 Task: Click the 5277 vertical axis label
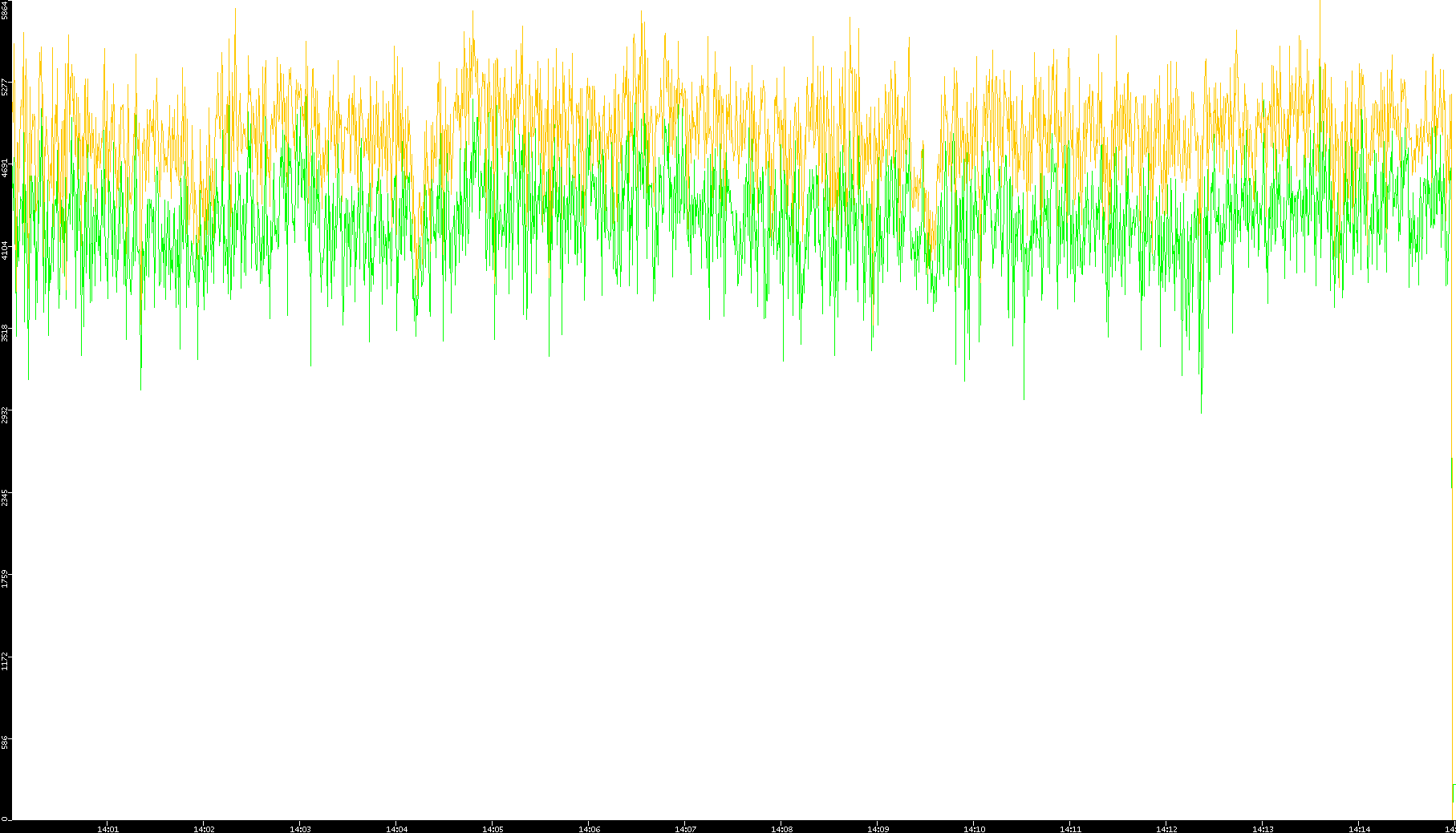pos(6,87)
